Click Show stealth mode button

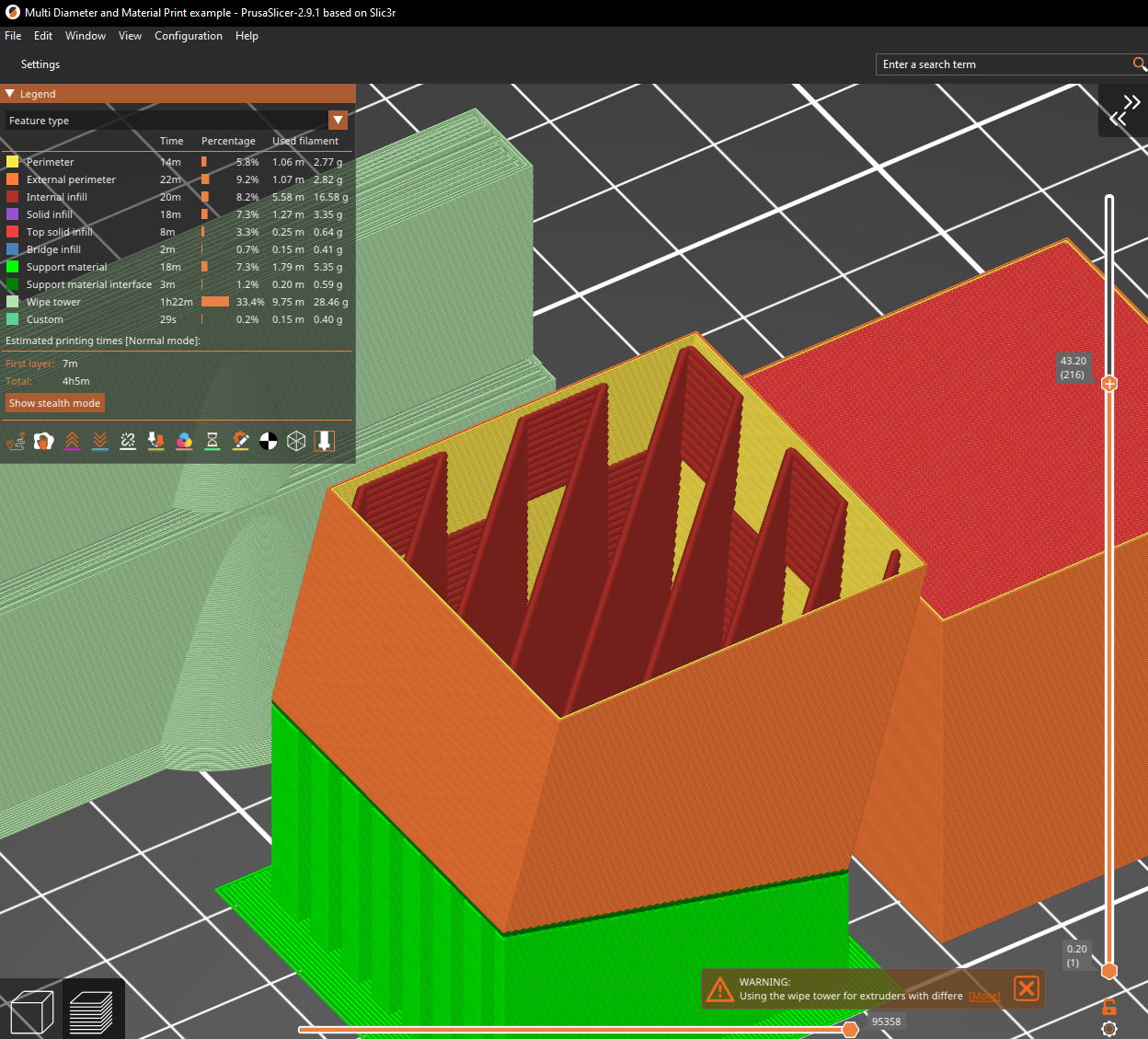(55, 403)
